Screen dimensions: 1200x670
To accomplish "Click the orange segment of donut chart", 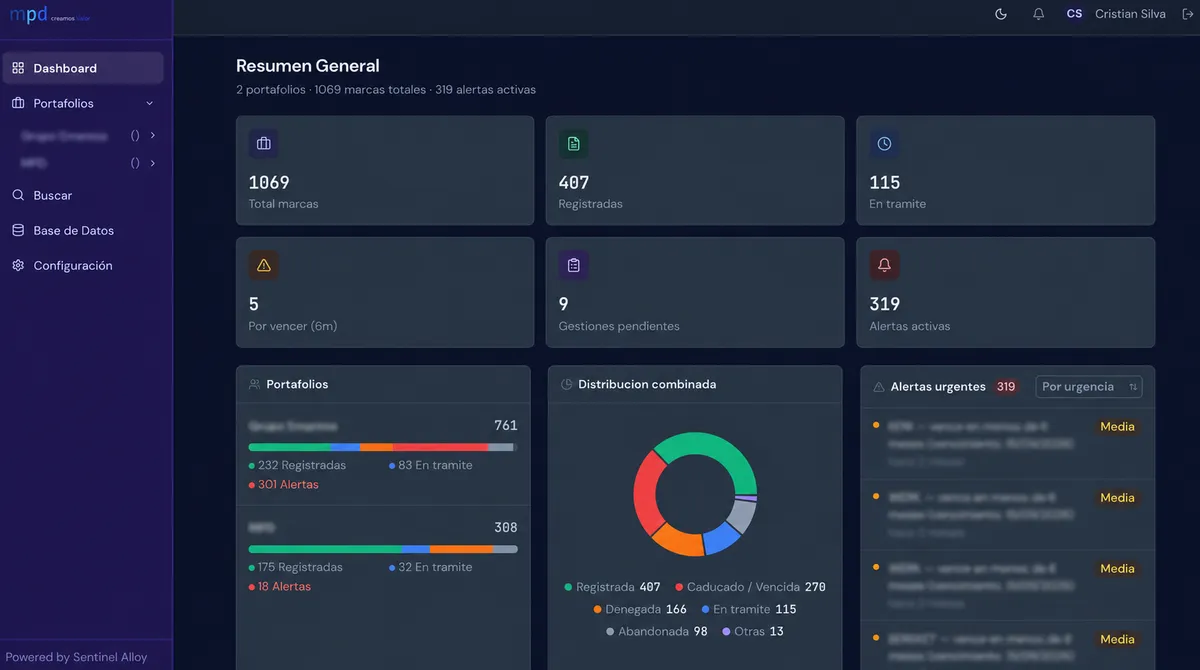I will click(679, 540).
